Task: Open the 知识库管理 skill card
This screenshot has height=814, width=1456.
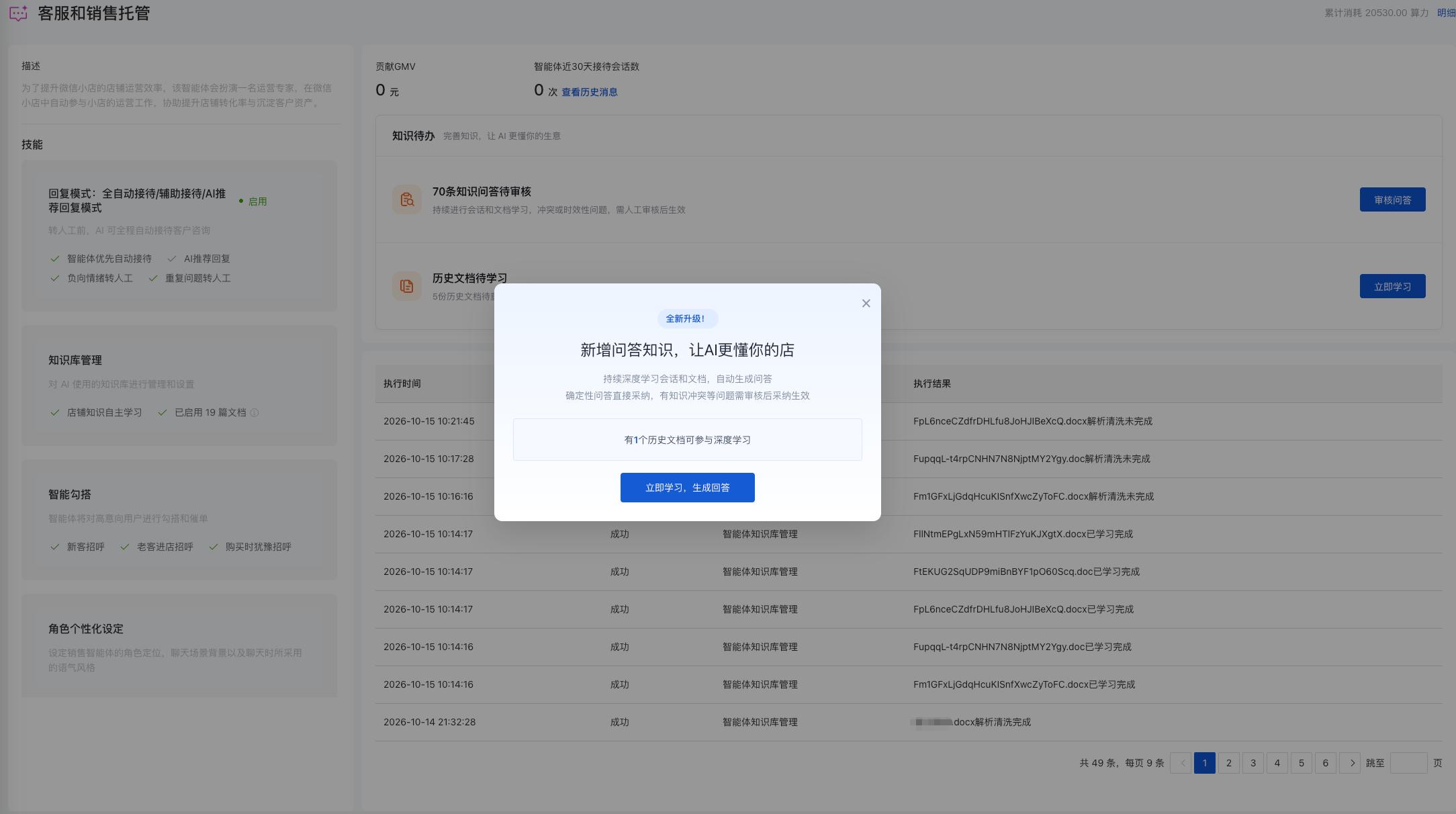Action: tap(179, 386)
